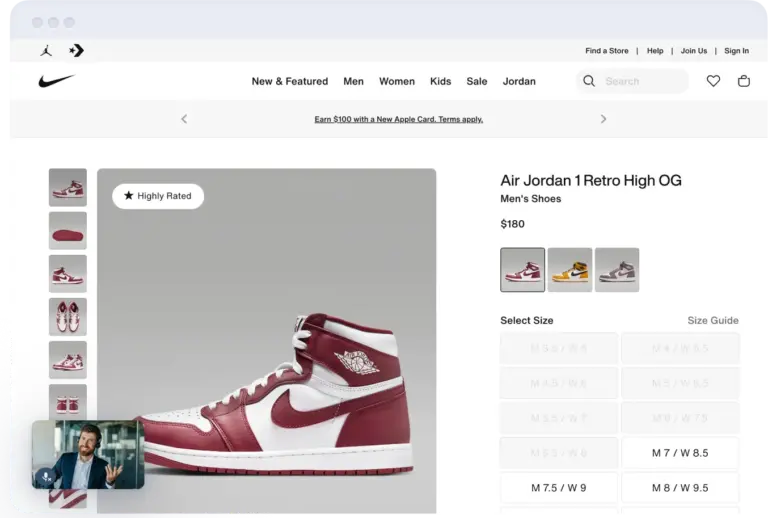Select the yellow and black colorway swatch
The height and width of the screenshot is (518, 768).
(570, 270)
